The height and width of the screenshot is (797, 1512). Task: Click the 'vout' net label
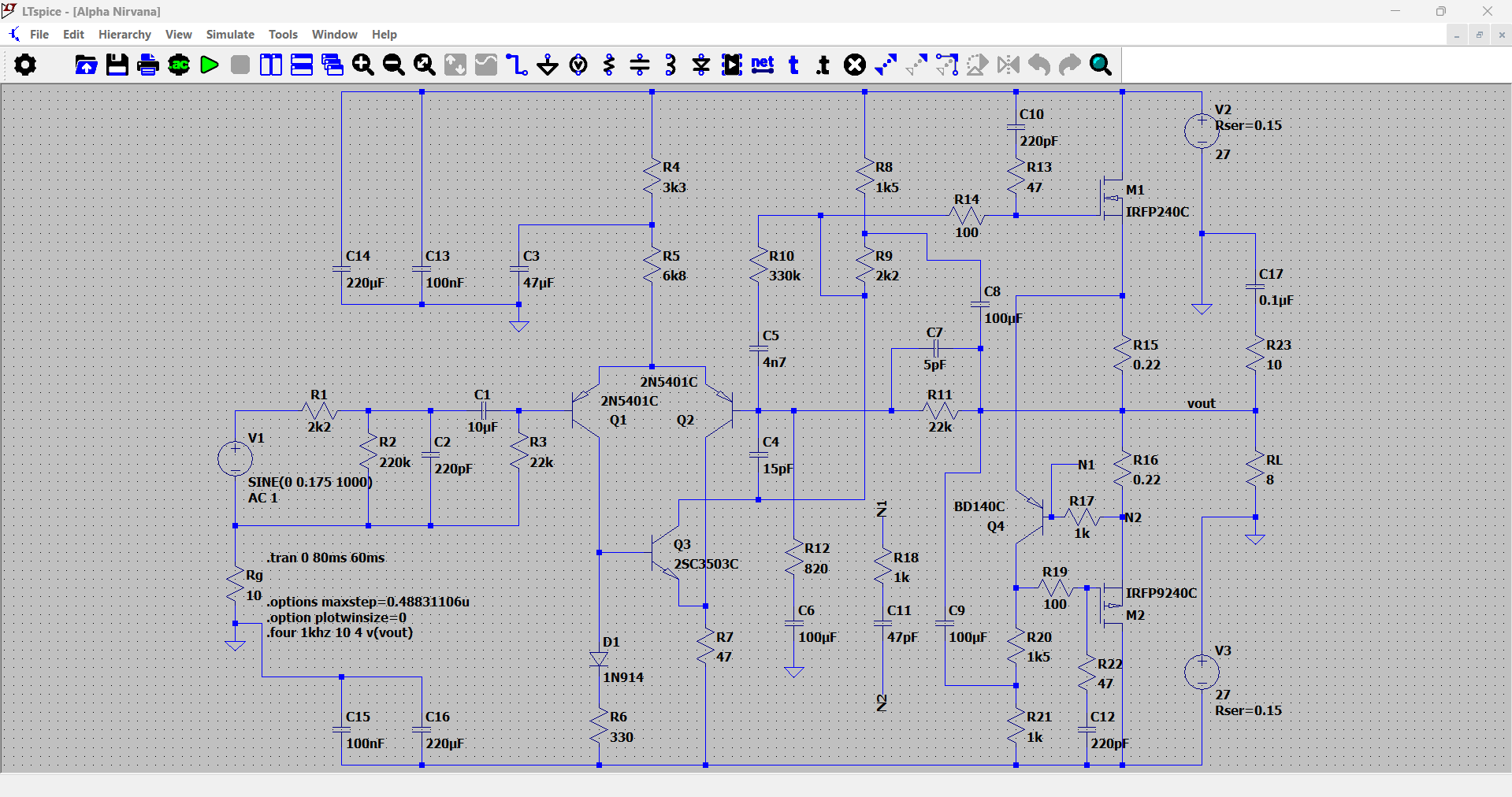pos(1202,403)
